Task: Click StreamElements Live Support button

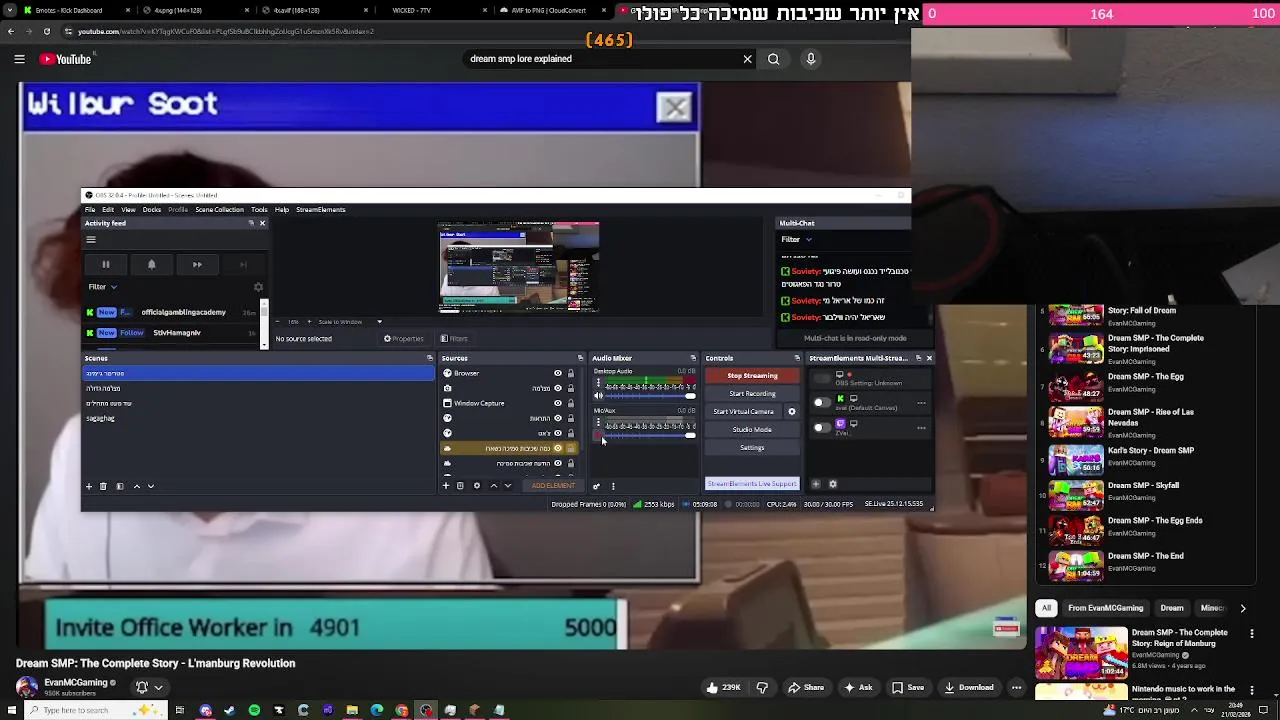Action: tap(752, 484)
